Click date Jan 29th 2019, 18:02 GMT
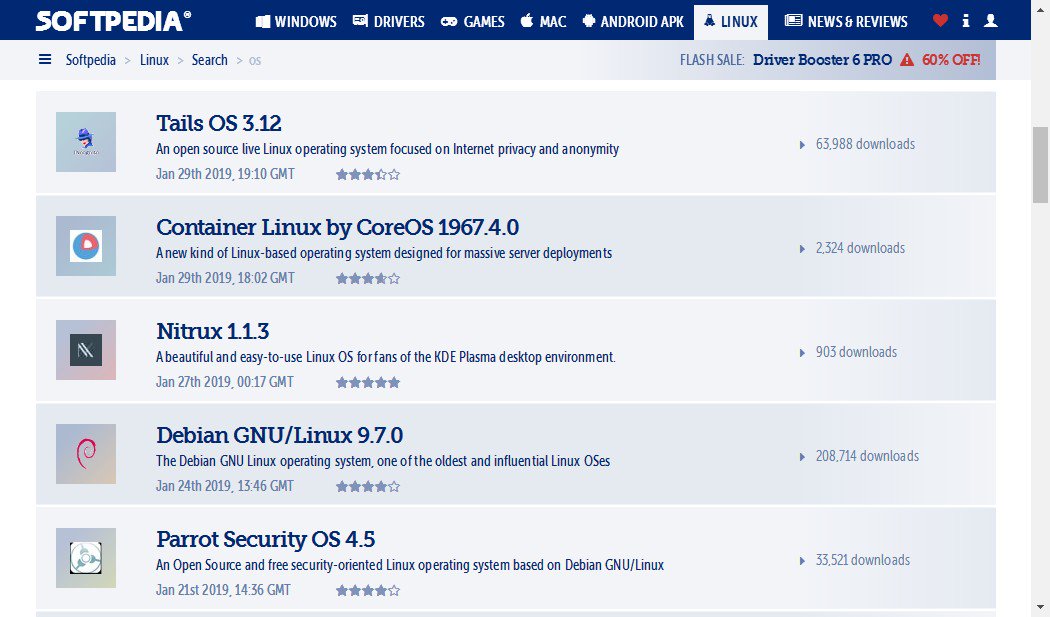Viewport: 1050px width, 617px height. point(225,277)
